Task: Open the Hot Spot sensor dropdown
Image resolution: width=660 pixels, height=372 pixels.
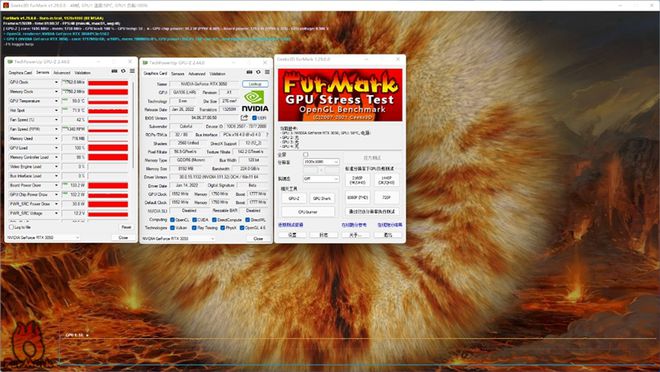Action: point(56,110)
